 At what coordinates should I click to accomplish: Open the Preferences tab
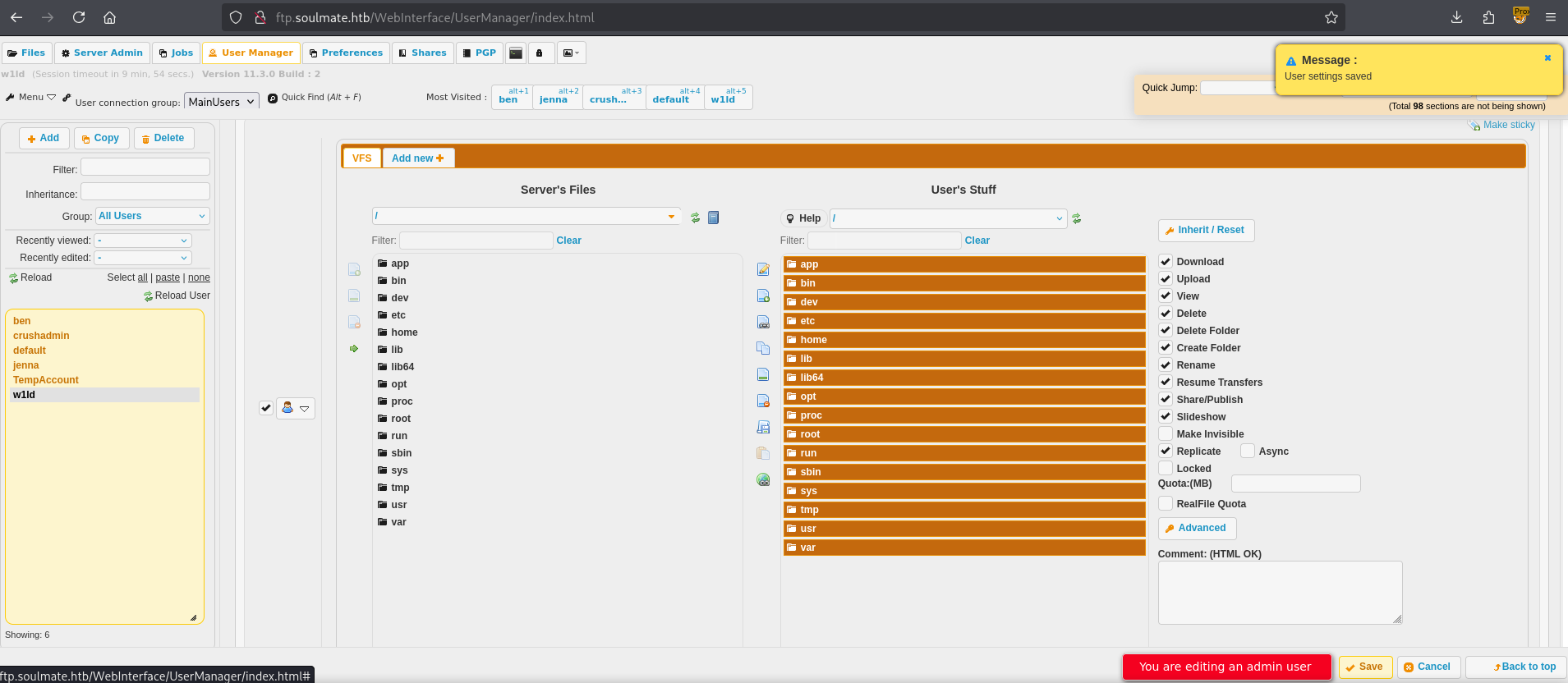click(x=346, y=53)
